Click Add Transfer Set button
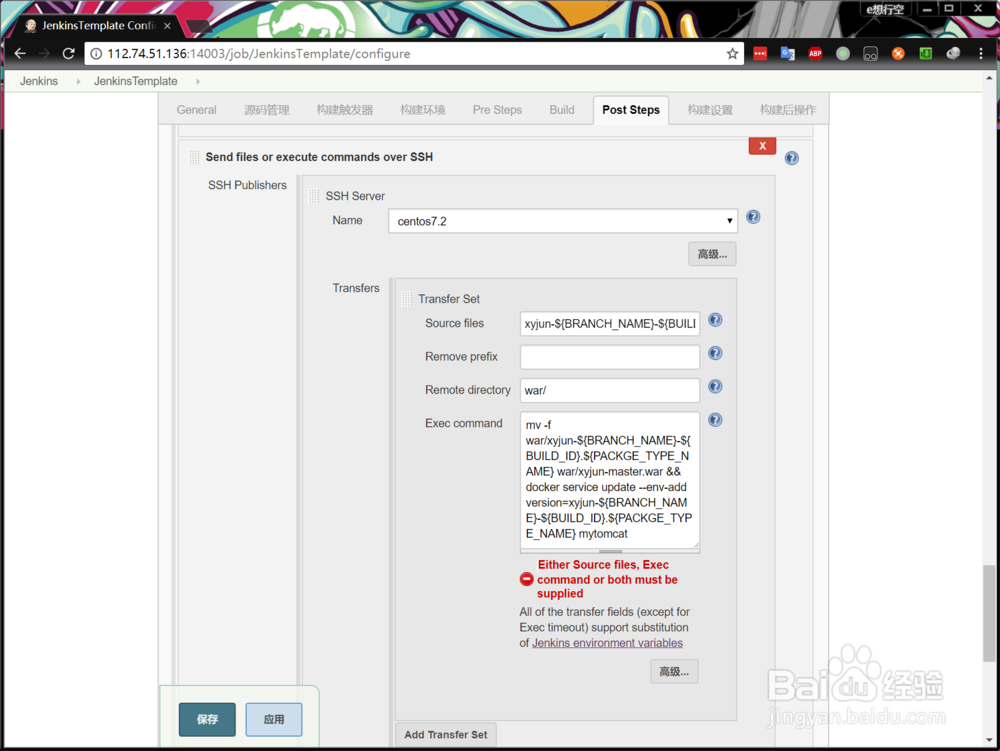Screen dimensions: 1000x751 tap(446, 734)
